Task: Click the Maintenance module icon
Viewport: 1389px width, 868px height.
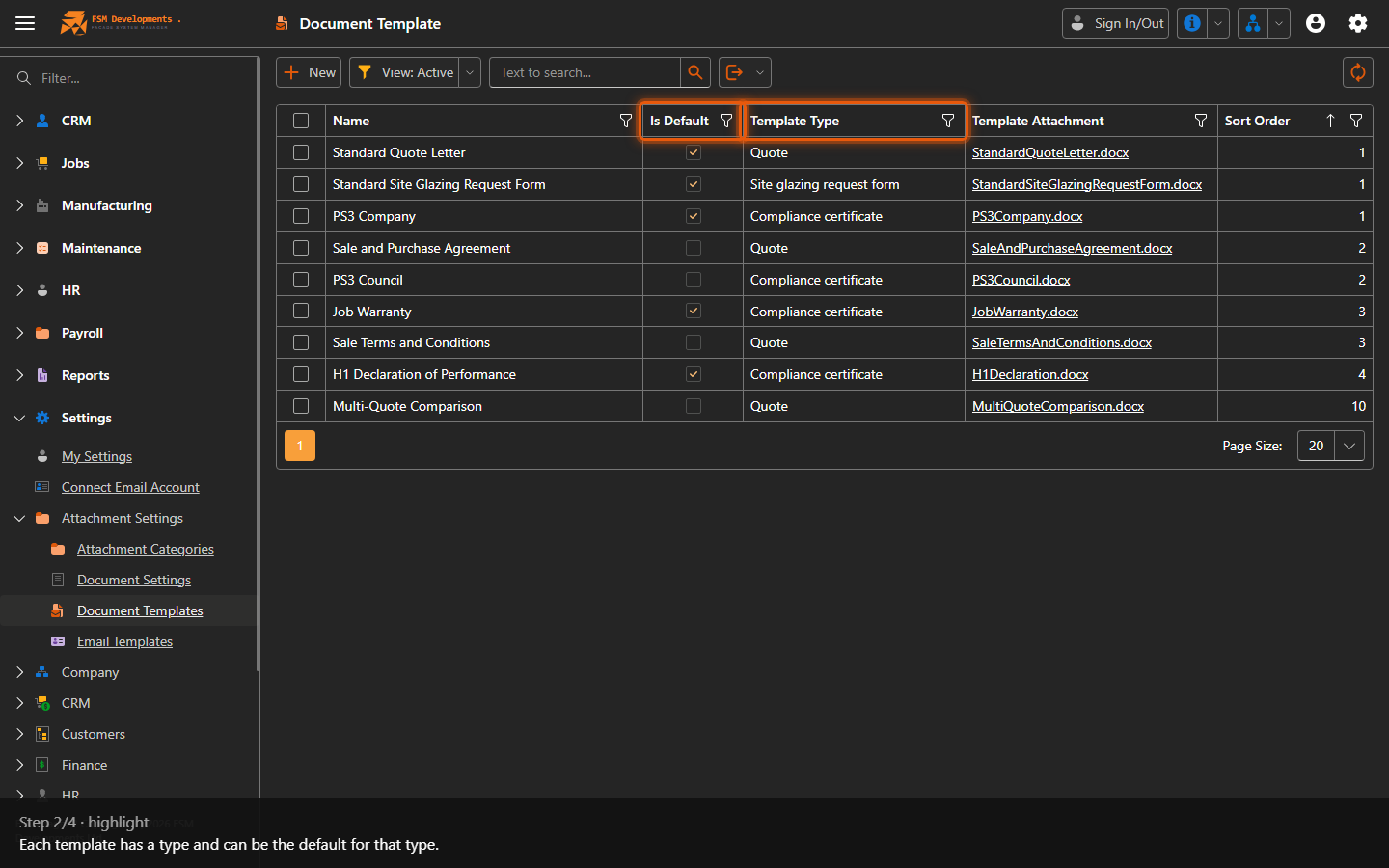Action: (x=42, y=248)
